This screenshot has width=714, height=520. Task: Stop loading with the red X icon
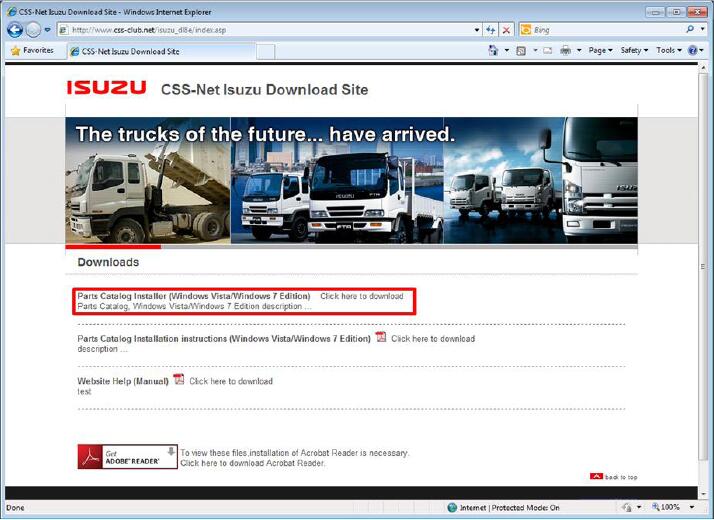click(506, 30)
